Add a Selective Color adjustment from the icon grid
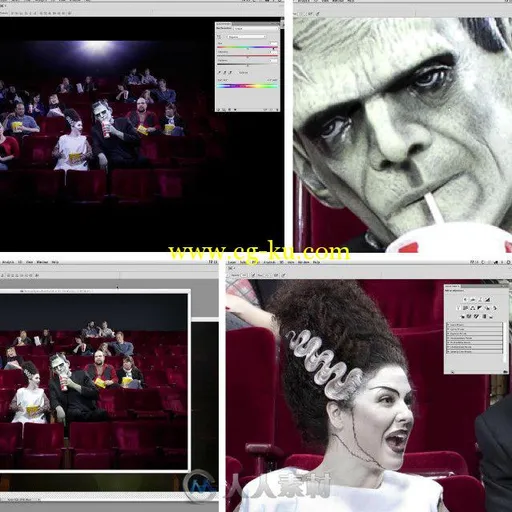The image size is (512, 512). [491, 316]
